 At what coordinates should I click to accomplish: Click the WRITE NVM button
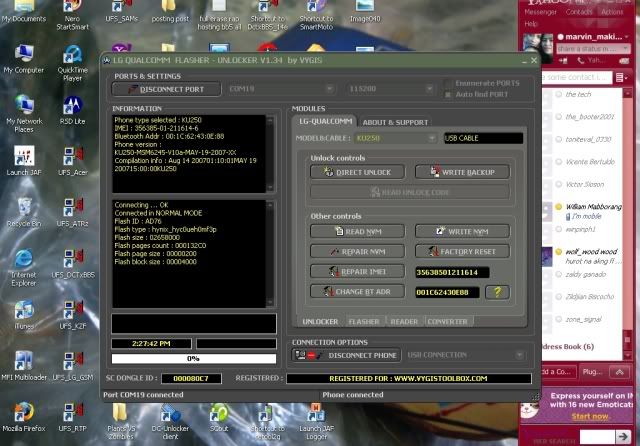click(x=462, y=231)
